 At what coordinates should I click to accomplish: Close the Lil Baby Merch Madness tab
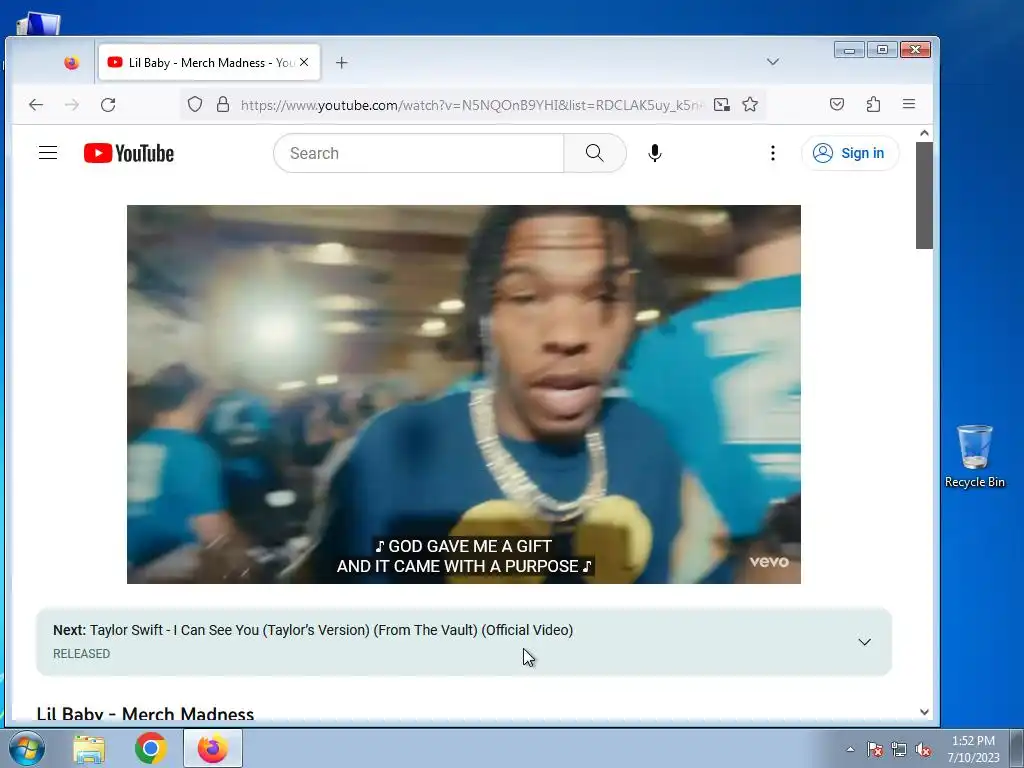tap(304, 63)
